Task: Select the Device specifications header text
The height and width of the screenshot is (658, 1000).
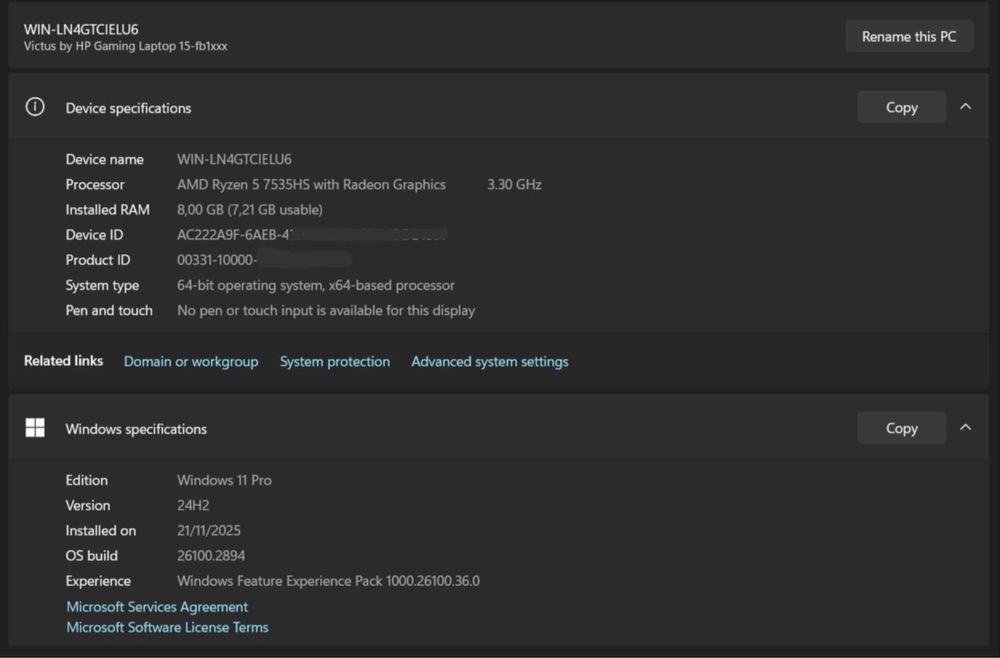Action: click(128, 108)
